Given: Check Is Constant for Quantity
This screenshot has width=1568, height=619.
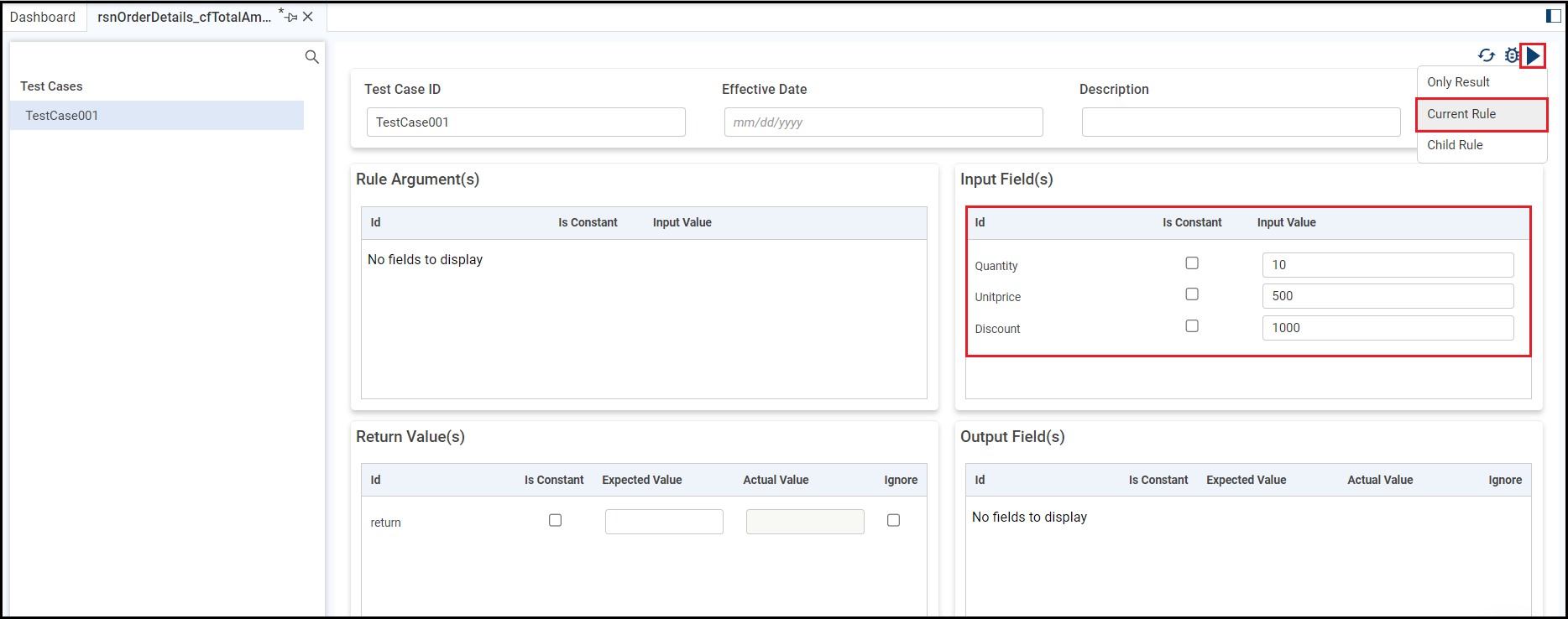Looking at the screenshot, I should pos(1192,263).
